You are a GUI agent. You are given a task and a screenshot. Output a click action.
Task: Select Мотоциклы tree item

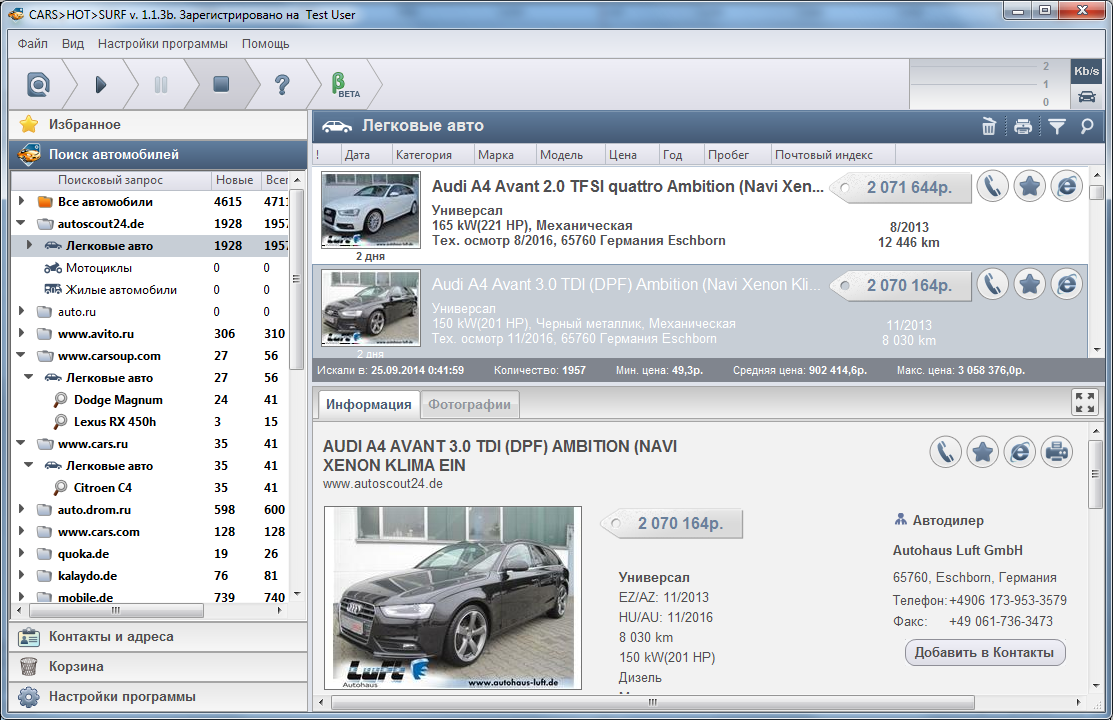(x=98, y=268)
